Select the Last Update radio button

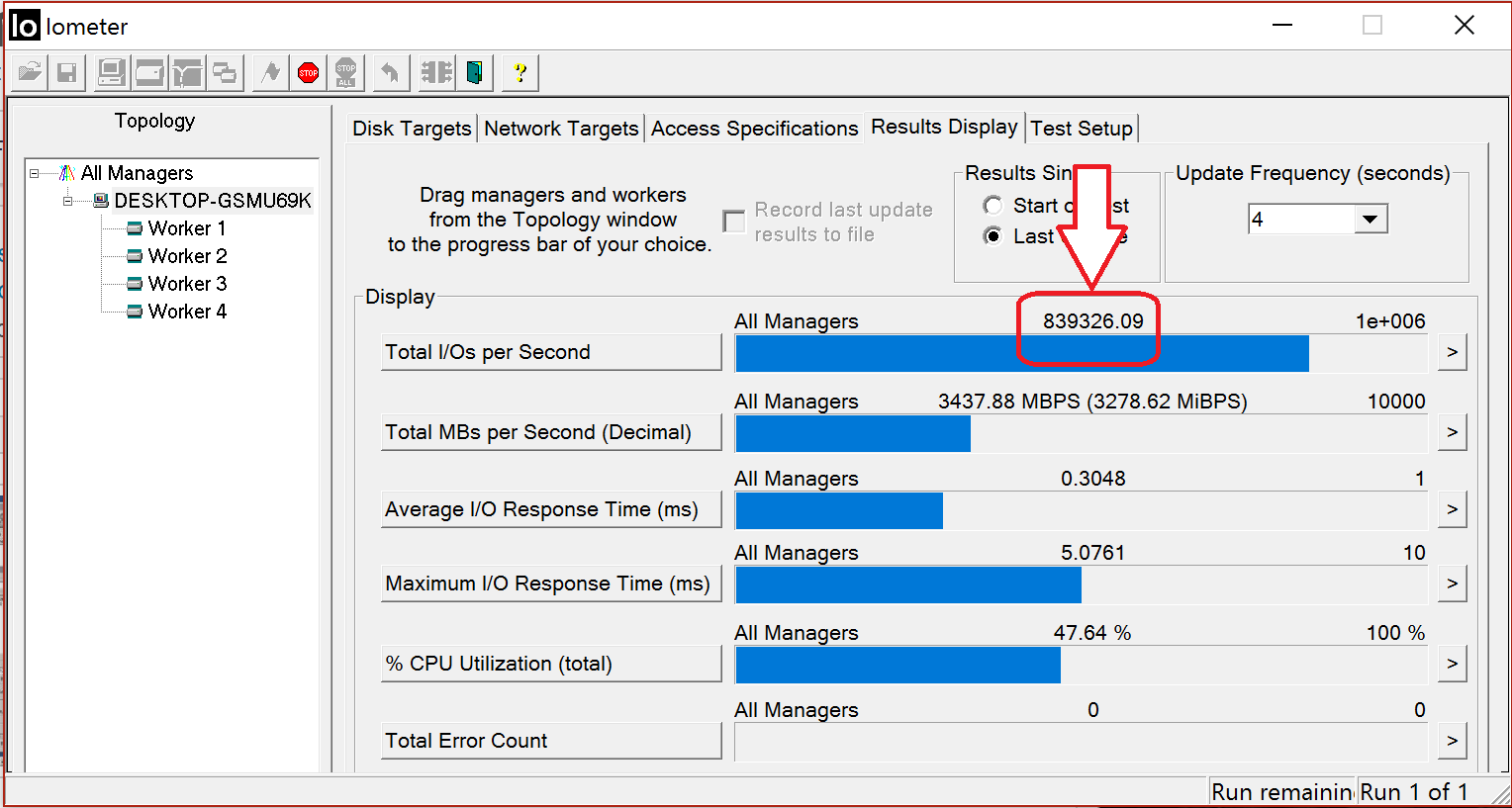(992, 235)
